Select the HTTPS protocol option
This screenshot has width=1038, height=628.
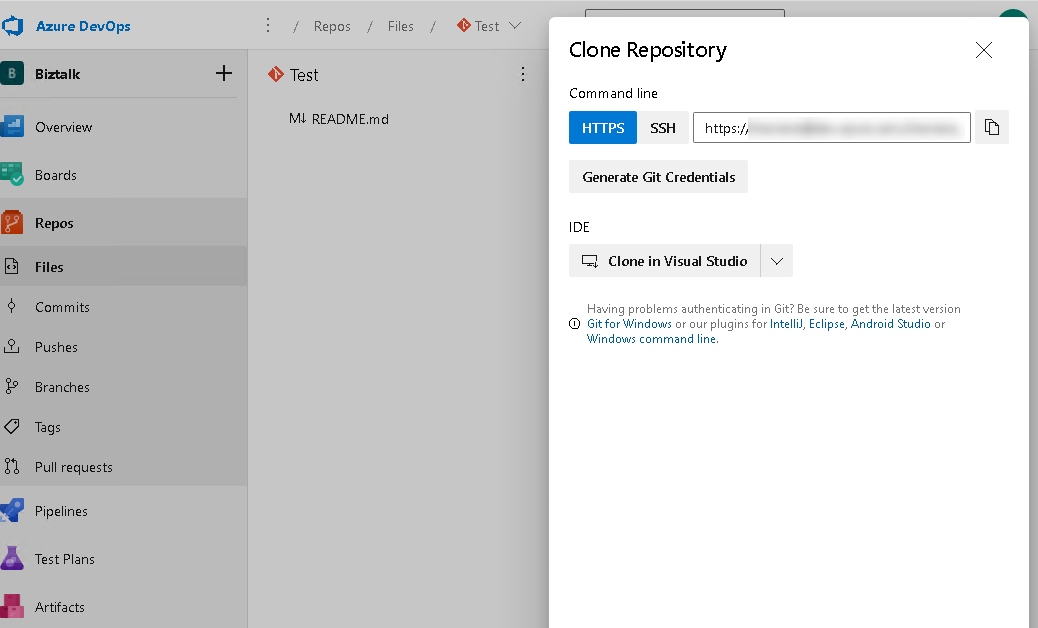602,128
